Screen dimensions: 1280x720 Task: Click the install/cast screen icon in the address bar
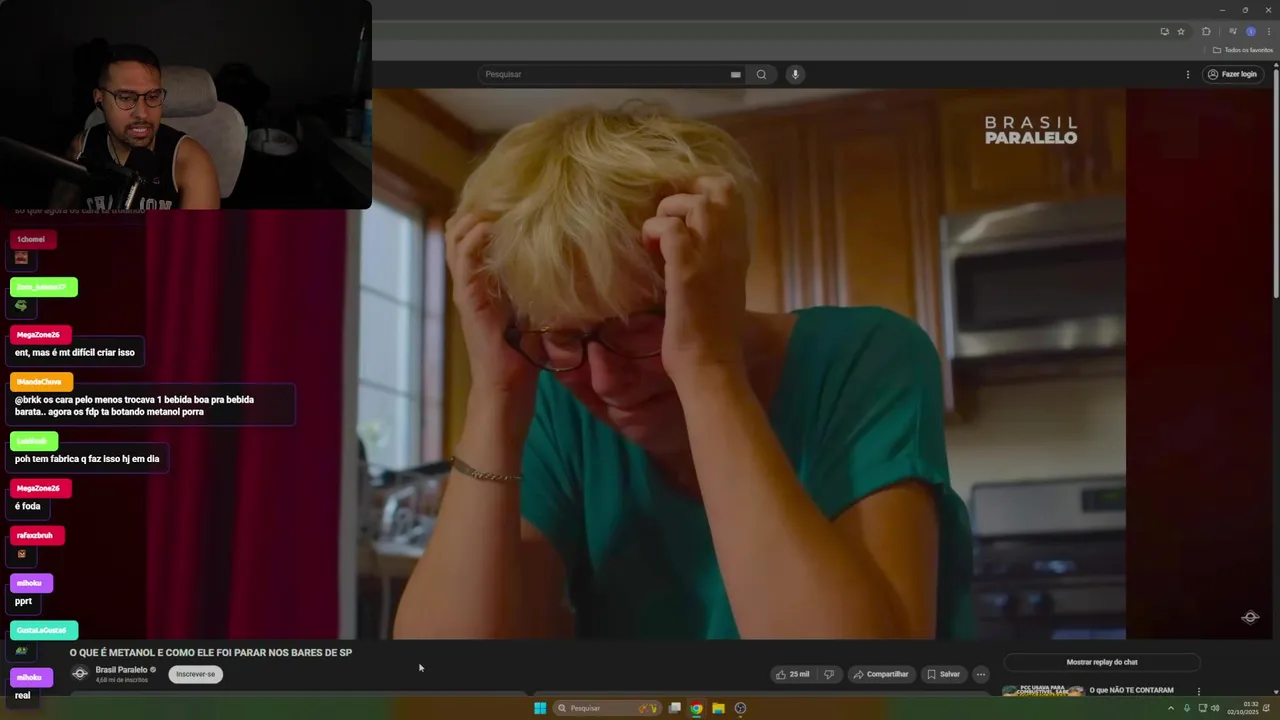[x=1164, y=31]
